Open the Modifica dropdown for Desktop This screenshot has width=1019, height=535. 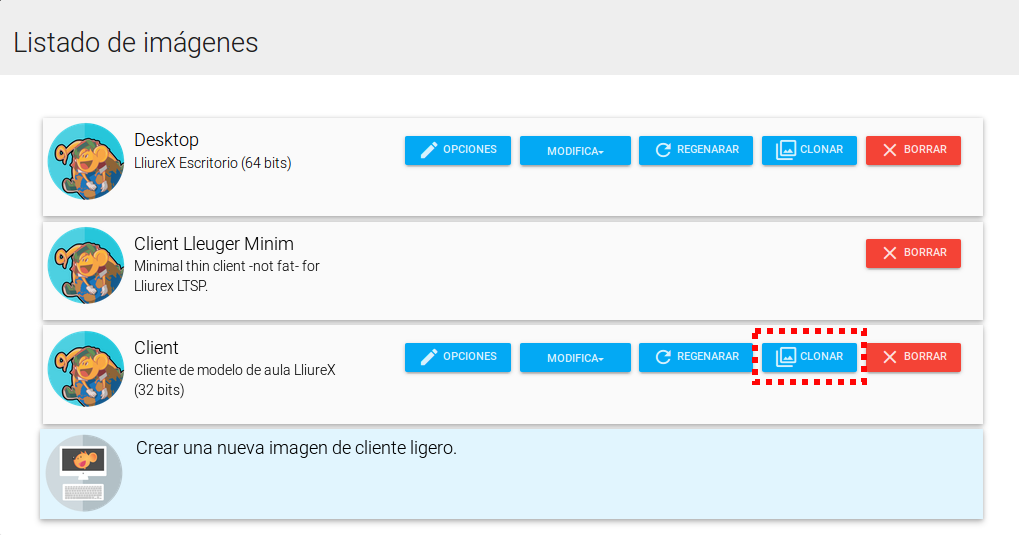pos(575,151)
